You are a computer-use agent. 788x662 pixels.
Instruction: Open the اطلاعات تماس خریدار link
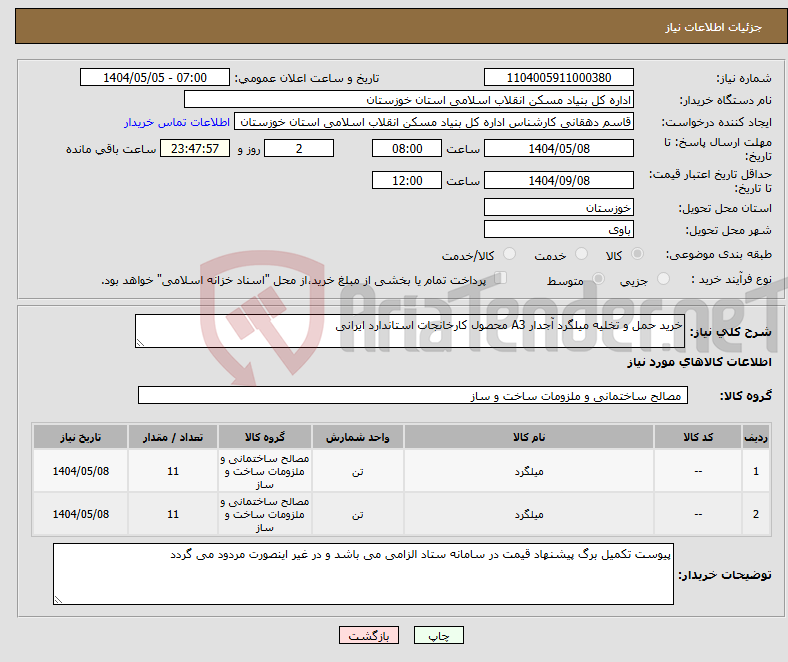point(177,122)
